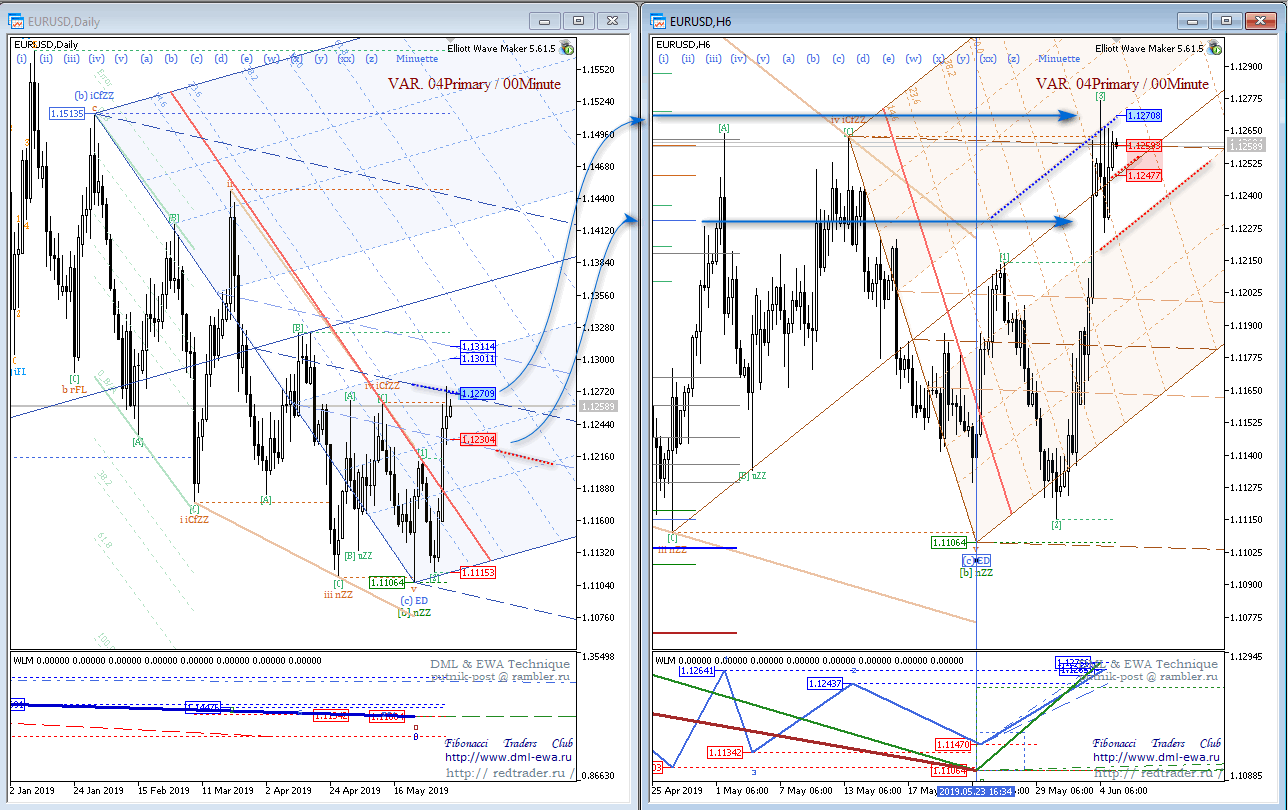This screenshot has width=1288, height=810.
Task: Select the (iii) wave label in Daily chart
Action: (71, 59)
